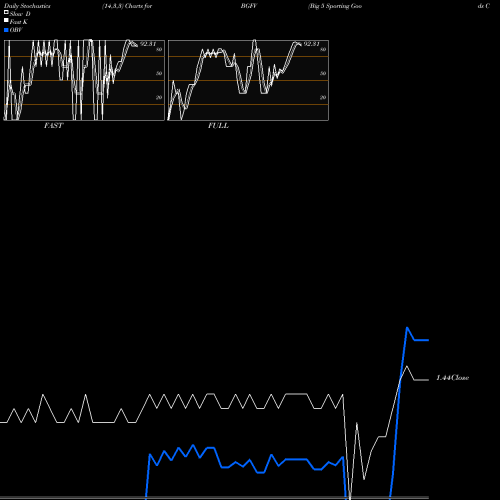The height and width of the screenshot is (500, 500).
Task: Click the 20 level label in FULL chart
Action: (323, 97)
